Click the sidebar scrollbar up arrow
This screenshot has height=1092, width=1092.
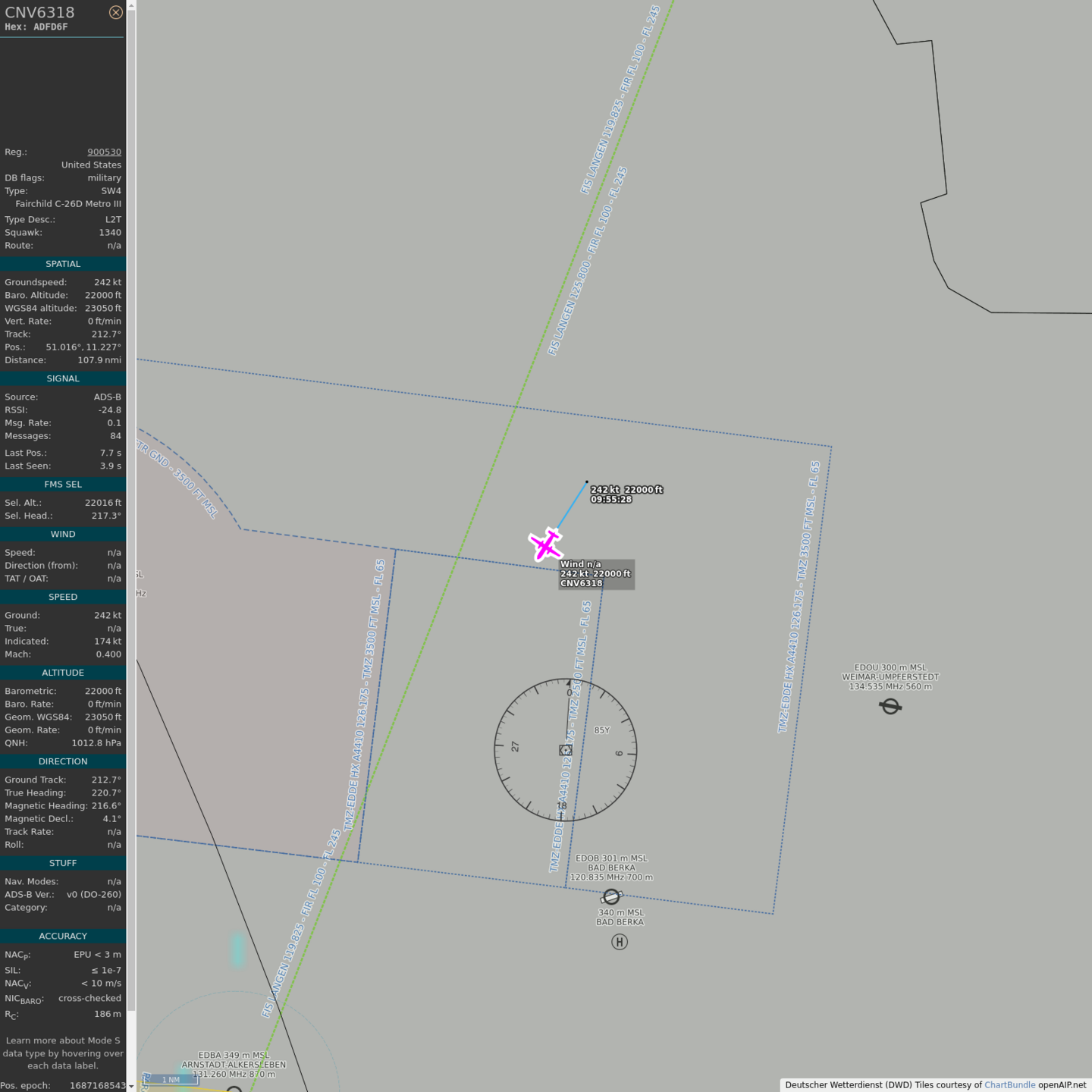(x=131, y=5)
